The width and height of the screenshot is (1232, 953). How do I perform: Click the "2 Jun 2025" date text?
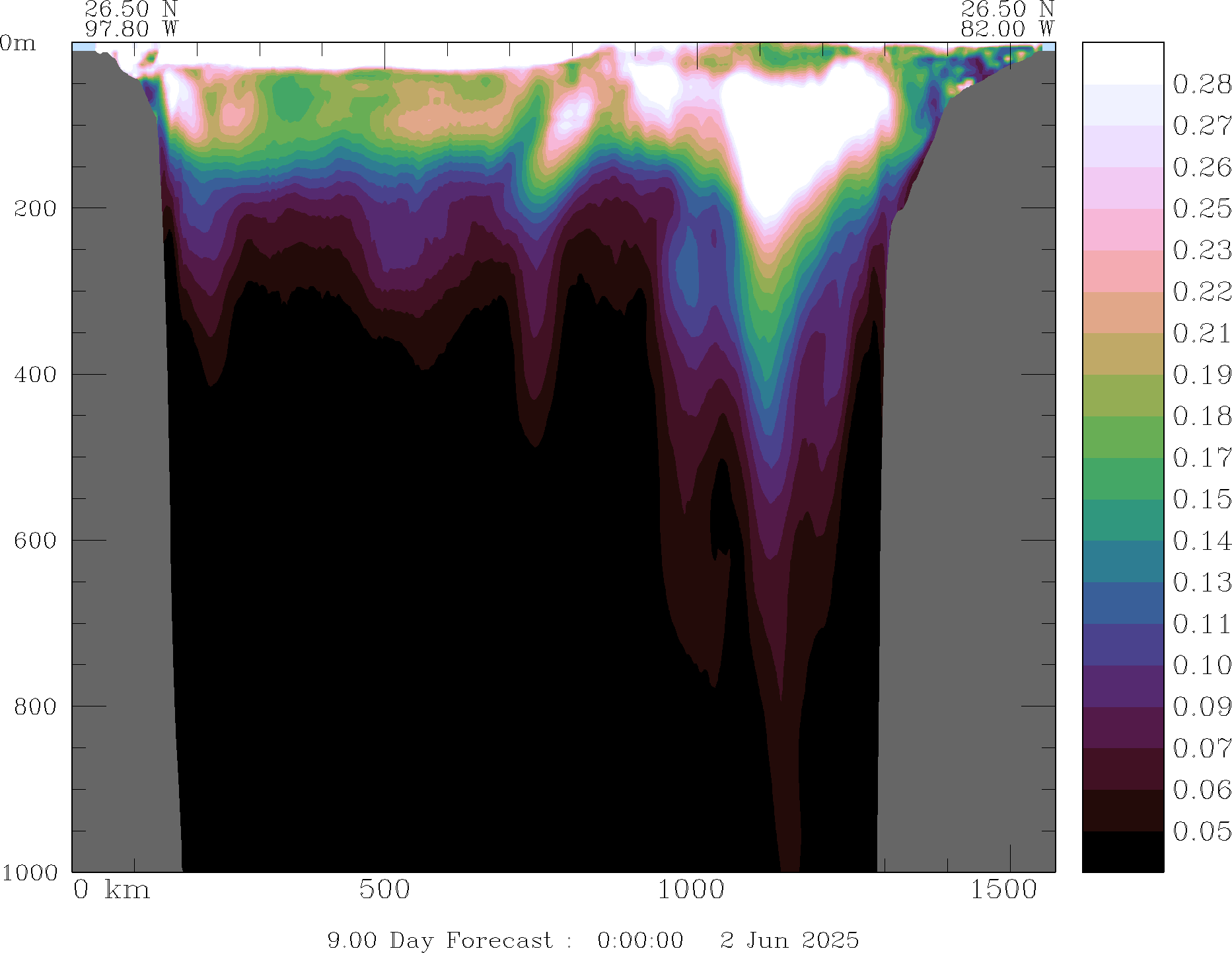click(x=789, y=940)
